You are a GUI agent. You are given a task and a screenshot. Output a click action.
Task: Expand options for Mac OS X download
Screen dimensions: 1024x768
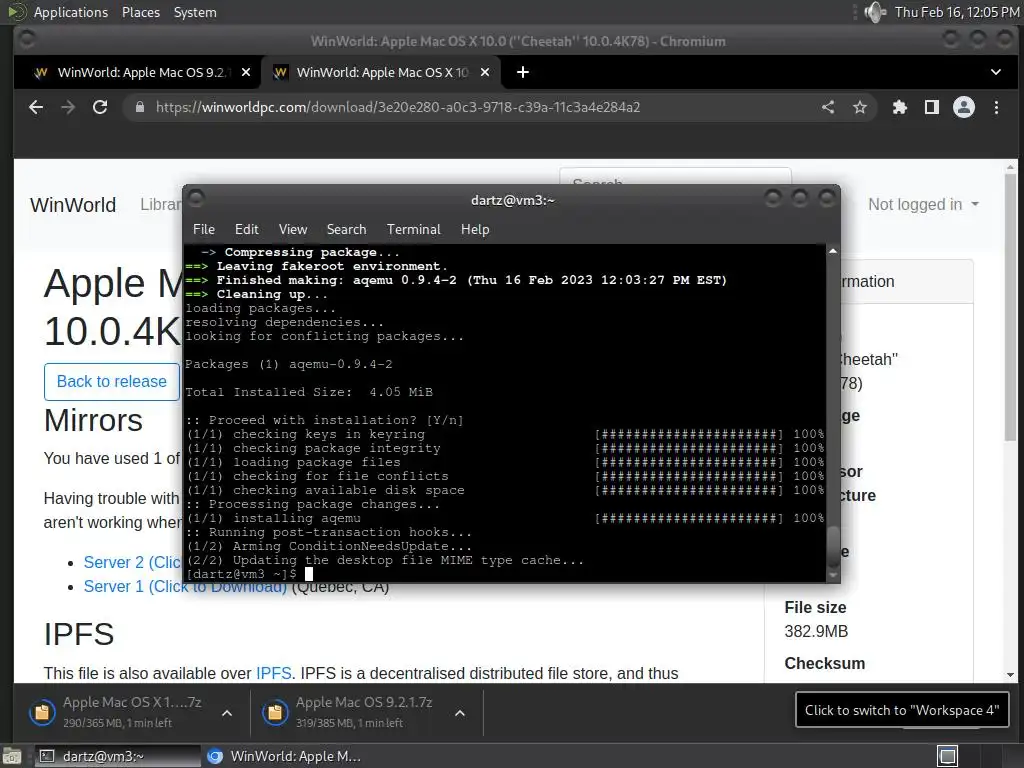[x=227, y=713]
